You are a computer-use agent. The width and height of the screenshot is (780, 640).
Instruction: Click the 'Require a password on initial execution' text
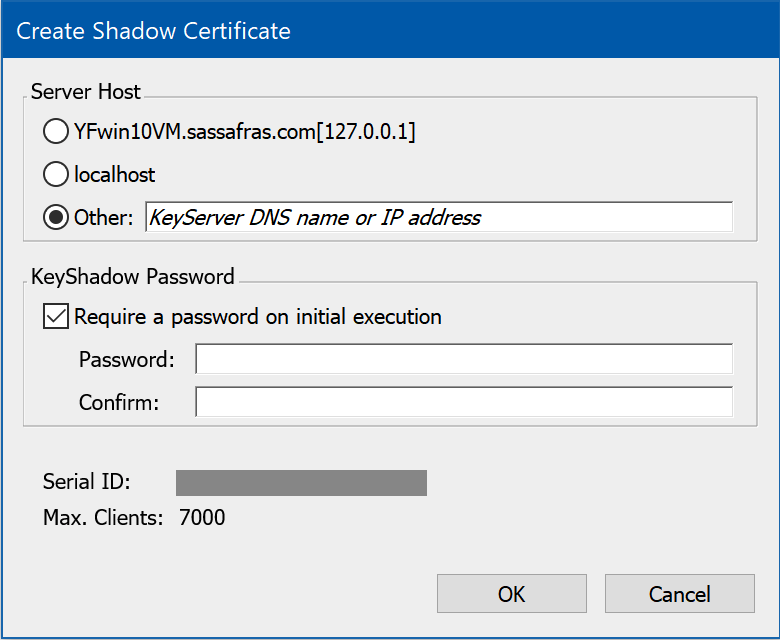[258, 317]
